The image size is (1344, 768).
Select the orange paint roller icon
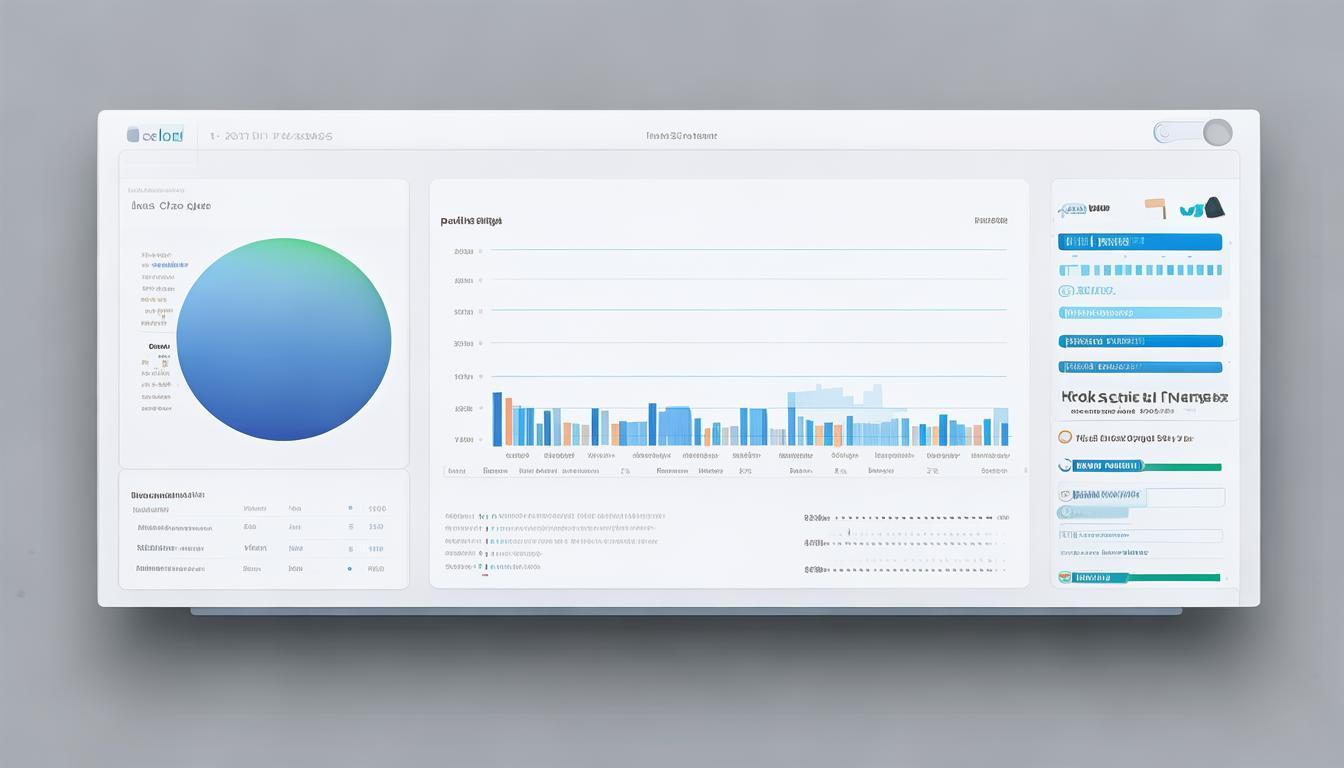tap(1156, 207)
